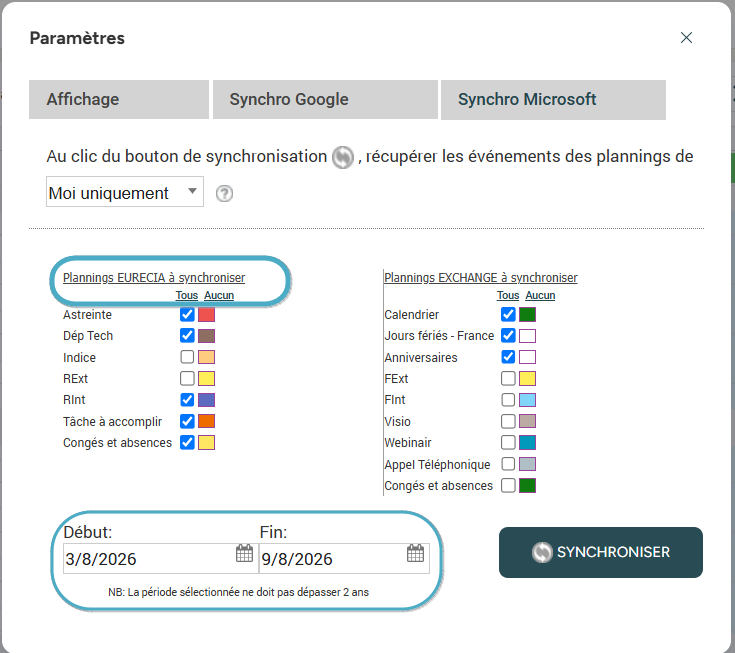Screen dimensions: 735x653
Task: Open the brown Dép Tech color swatch
Action: coord(206,336)
